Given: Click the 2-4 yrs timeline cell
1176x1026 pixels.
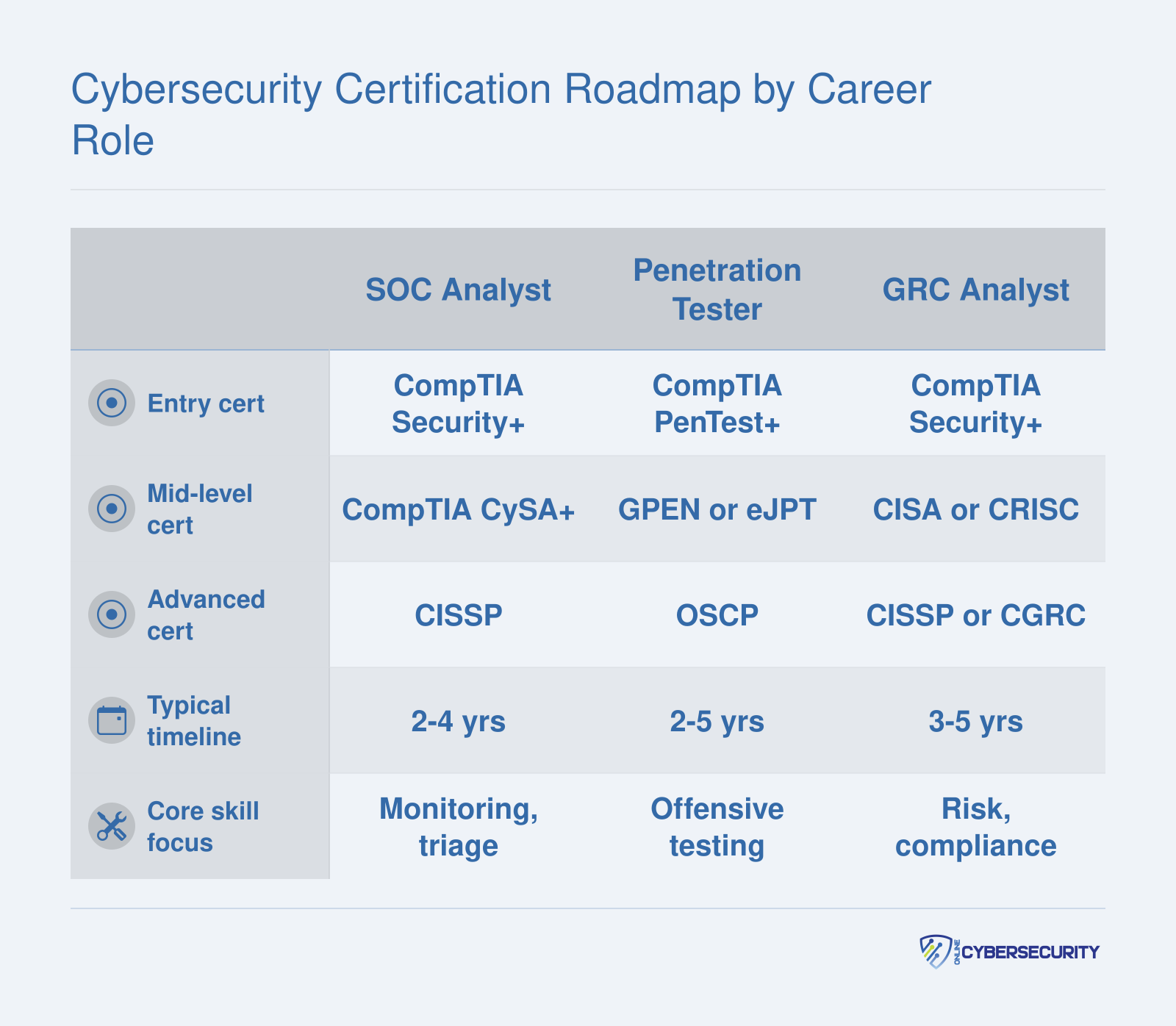Looking at the screenshot, I should [459, 721].
